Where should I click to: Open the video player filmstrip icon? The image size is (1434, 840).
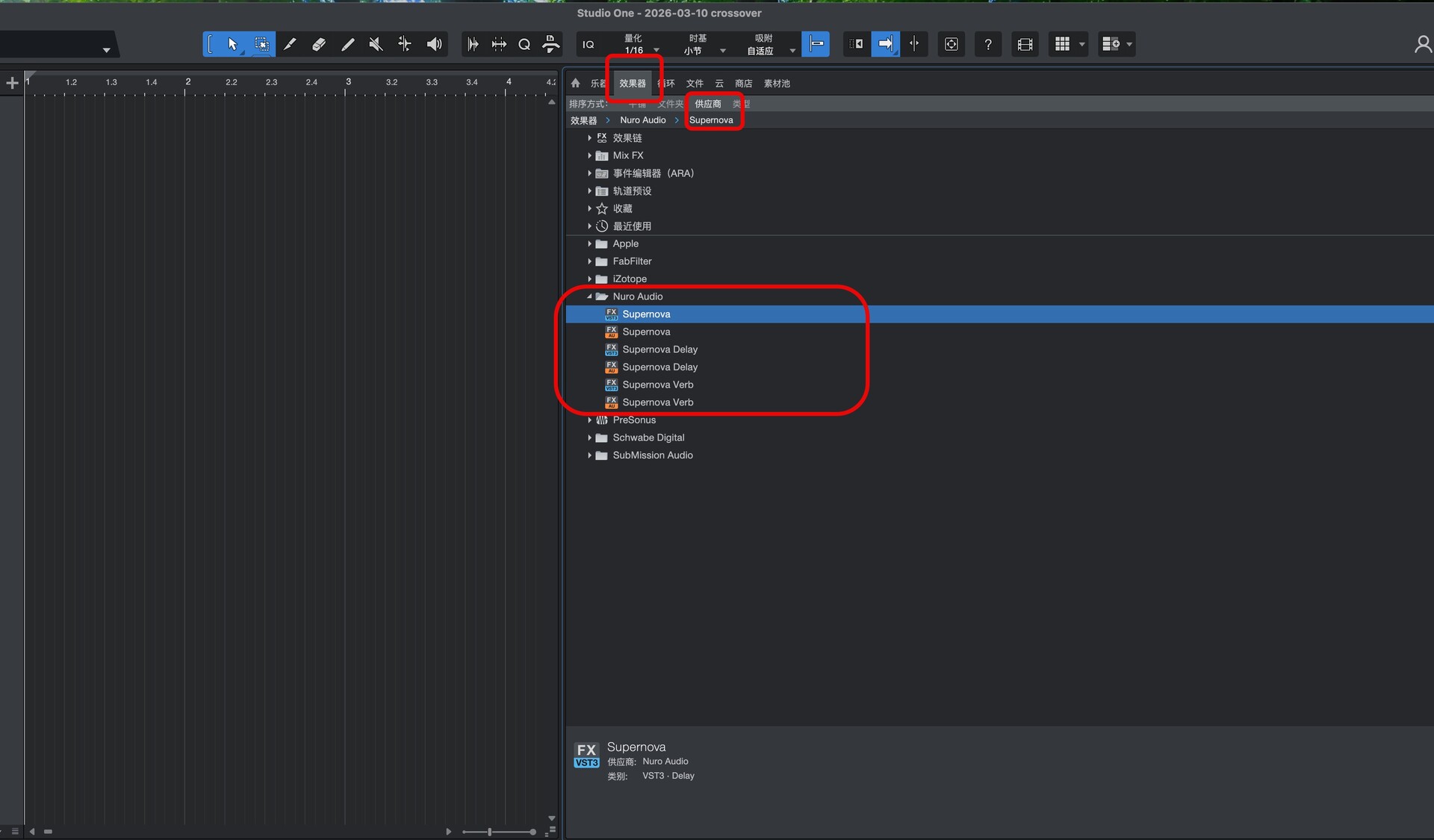(1025, 44)
